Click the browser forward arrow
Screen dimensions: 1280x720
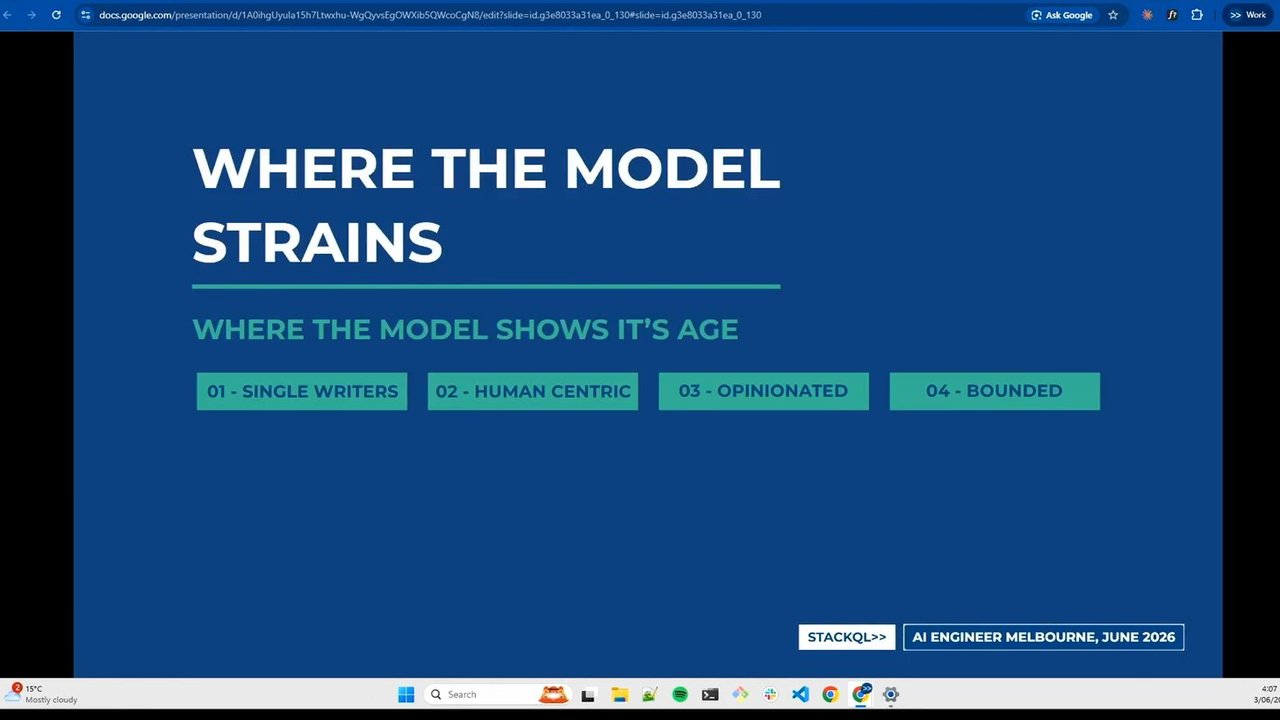pos(31,15)
